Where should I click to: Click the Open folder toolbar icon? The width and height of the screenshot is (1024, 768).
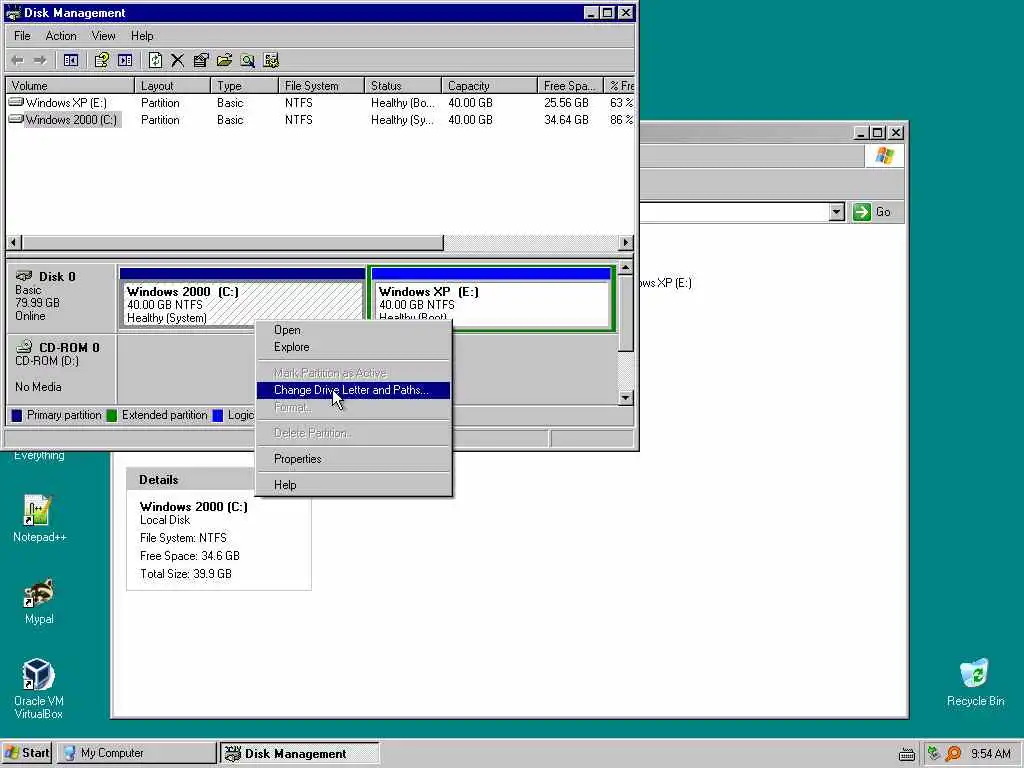[x=224, y=61]
